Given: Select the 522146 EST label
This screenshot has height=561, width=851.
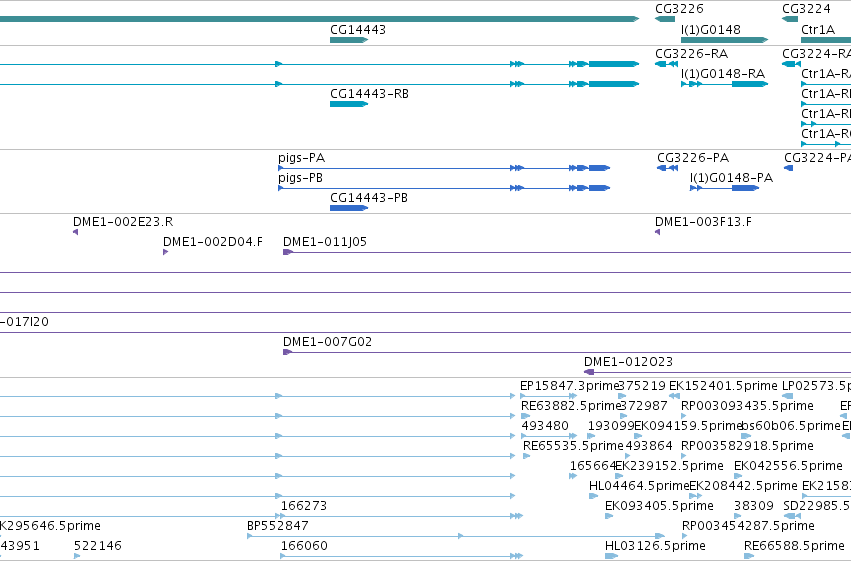Looking at the screenshot, I should pyautogui.click(x=98, y=546).
